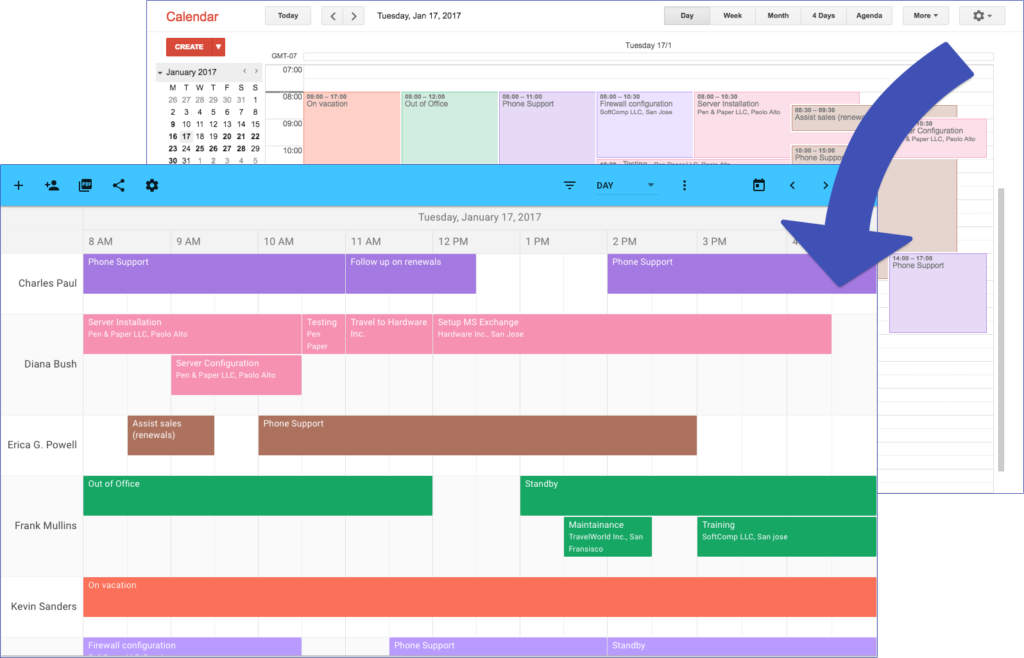Open the More dropdown menu
1024x658 pixels.
pos(926,15)
